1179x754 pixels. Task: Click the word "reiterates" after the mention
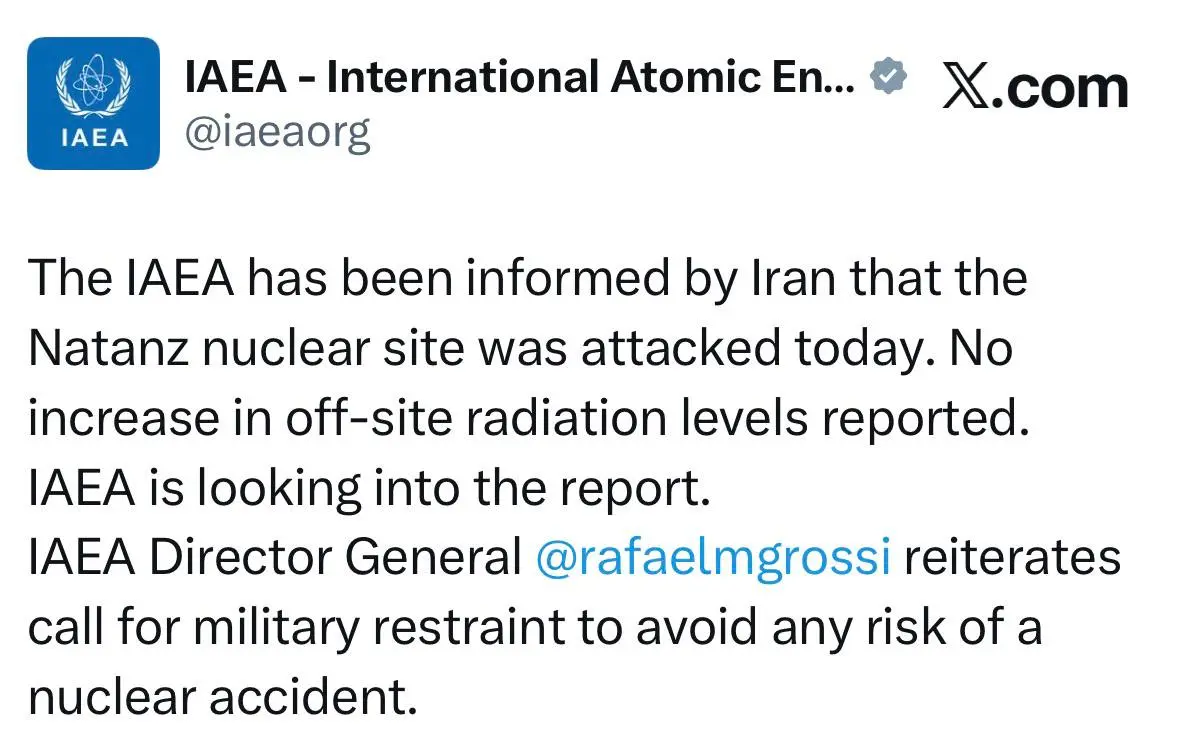point(1012,558)
